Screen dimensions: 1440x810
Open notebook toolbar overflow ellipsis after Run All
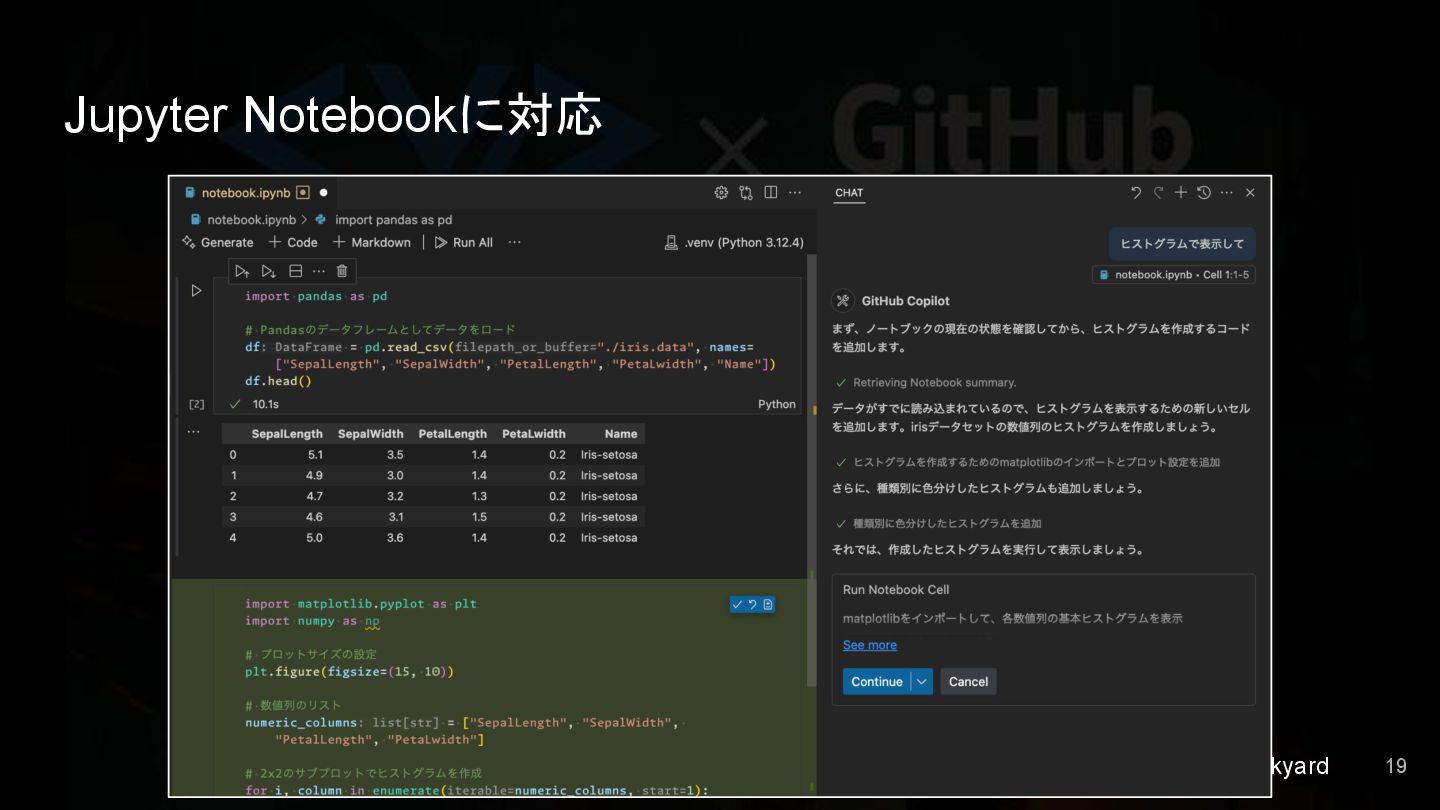(x=515, y=242)
